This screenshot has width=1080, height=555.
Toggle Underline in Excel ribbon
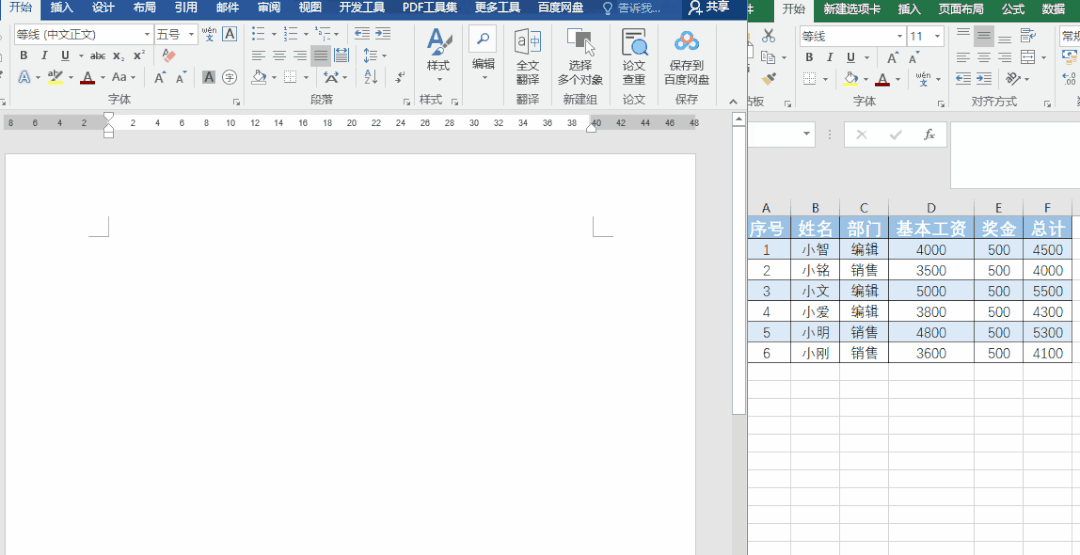(851, 58)
